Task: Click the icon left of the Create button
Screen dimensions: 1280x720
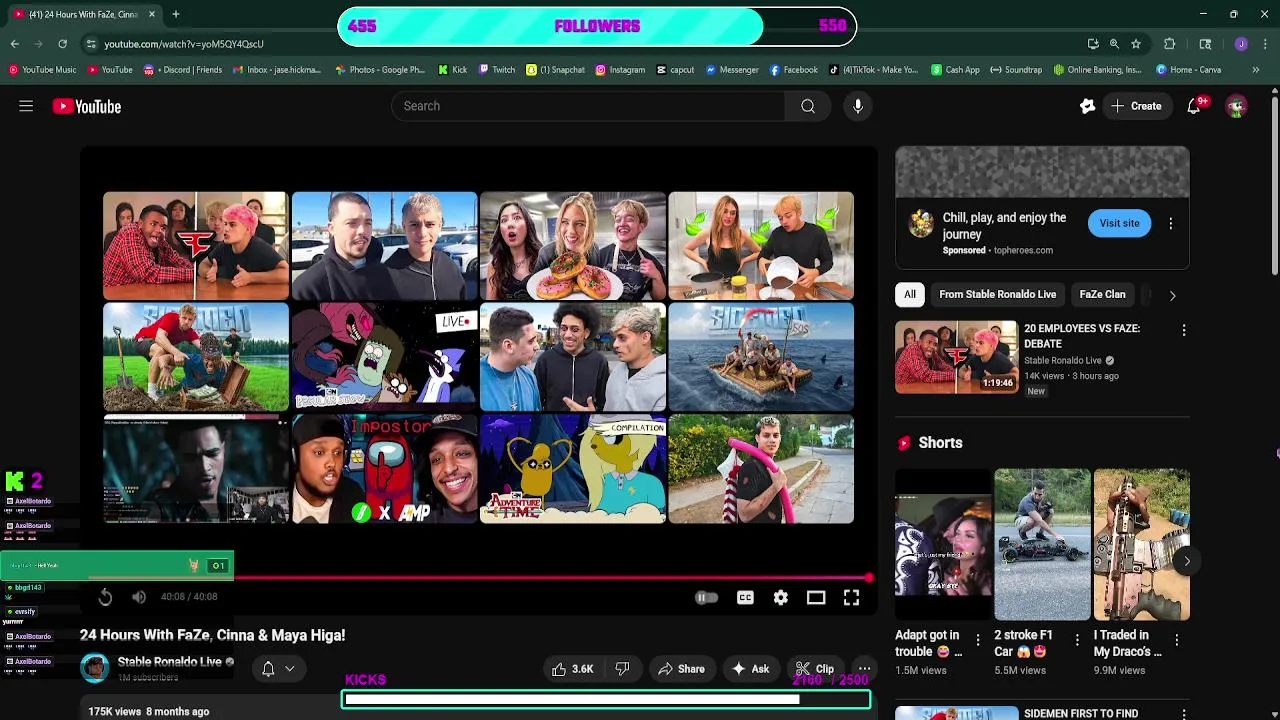Action: click(x=1087, y=106)
